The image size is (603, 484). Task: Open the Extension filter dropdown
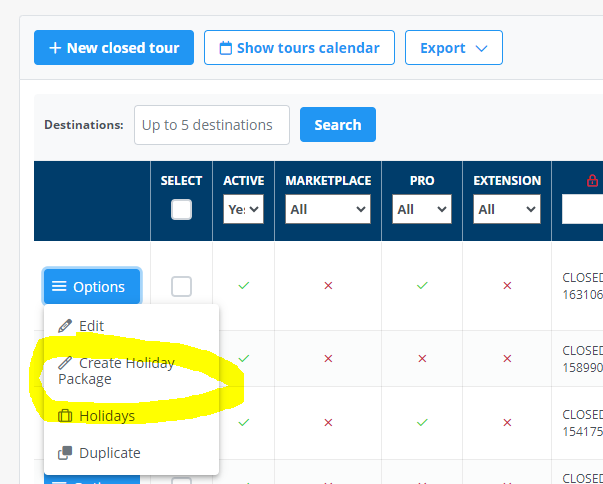(507, 210)
